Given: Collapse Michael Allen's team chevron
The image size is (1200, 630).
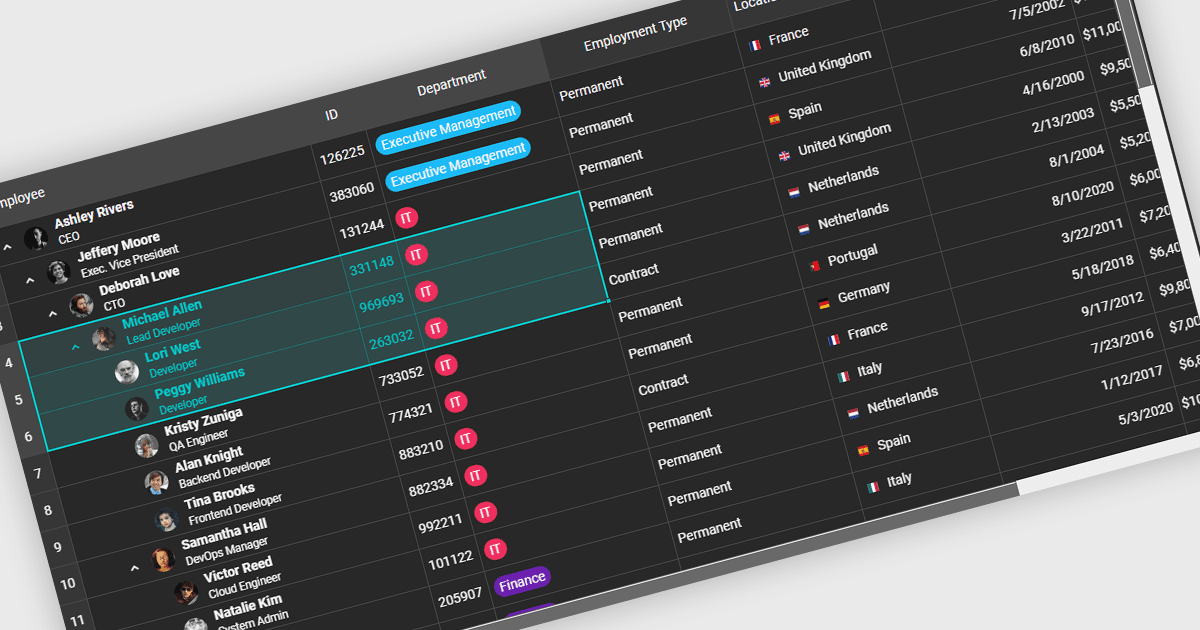Looking at the screenshot, I should (76, 348).
